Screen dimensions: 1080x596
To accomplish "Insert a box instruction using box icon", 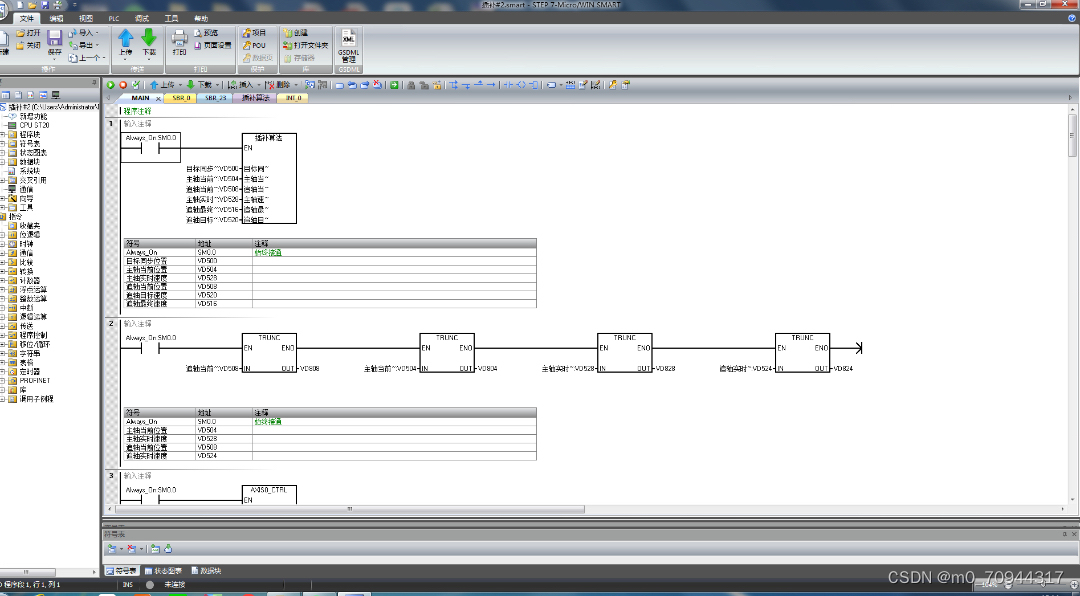I will [533, 85].
